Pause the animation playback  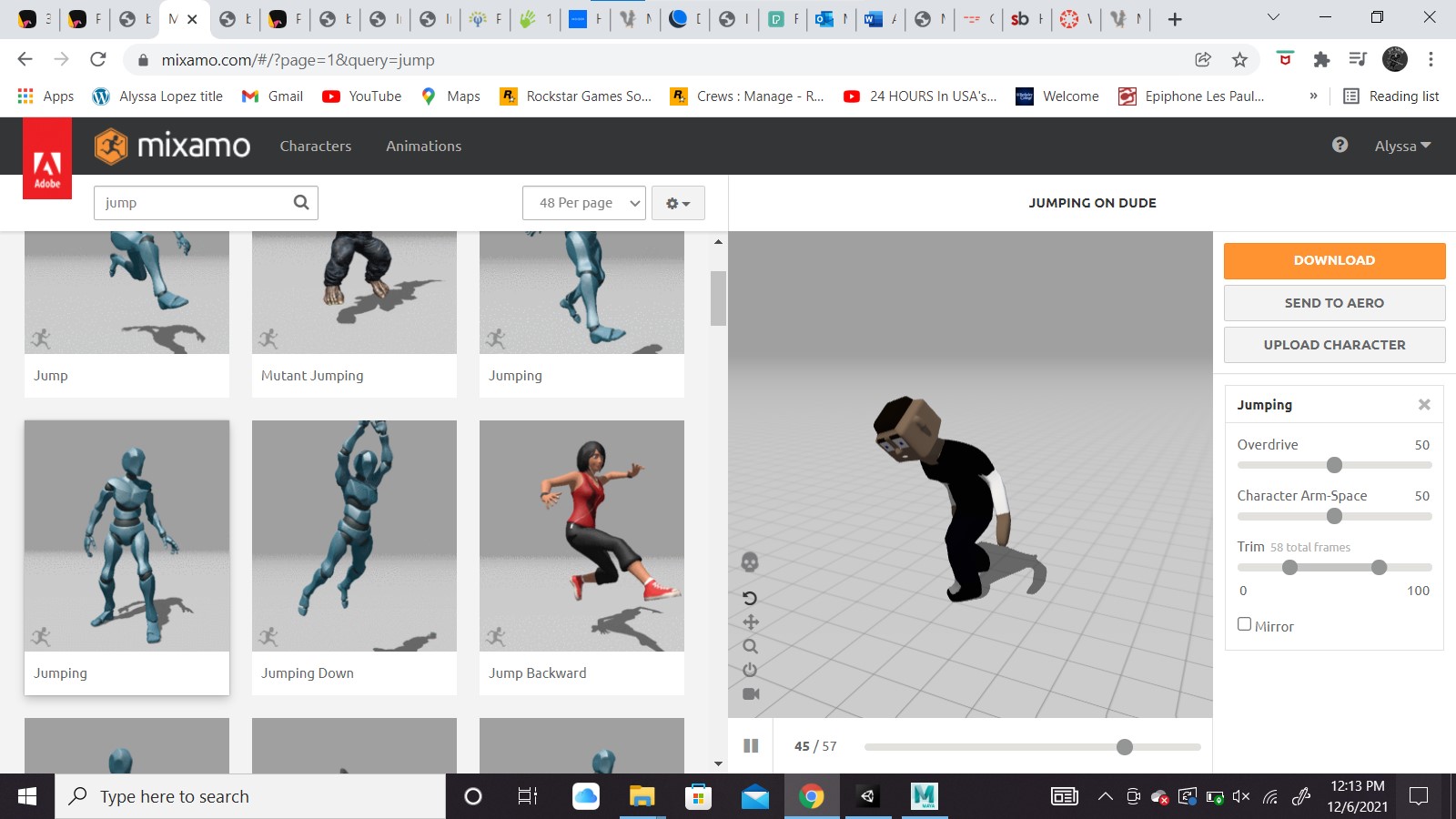click(751, 745)
